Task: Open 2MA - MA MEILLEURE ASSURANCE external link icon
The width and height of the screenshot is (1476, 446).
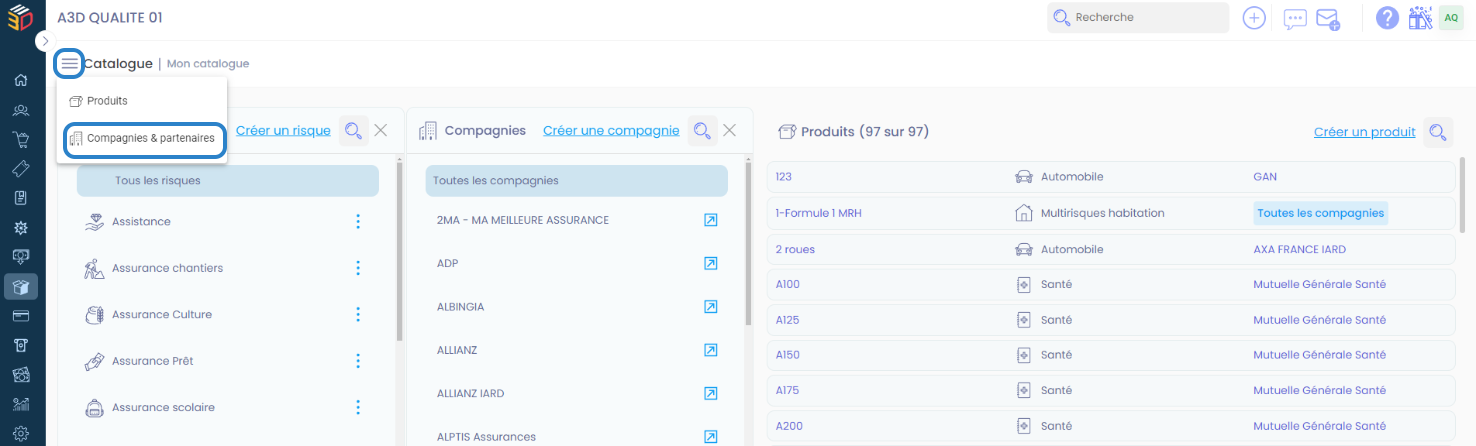Action: (710, 220)
